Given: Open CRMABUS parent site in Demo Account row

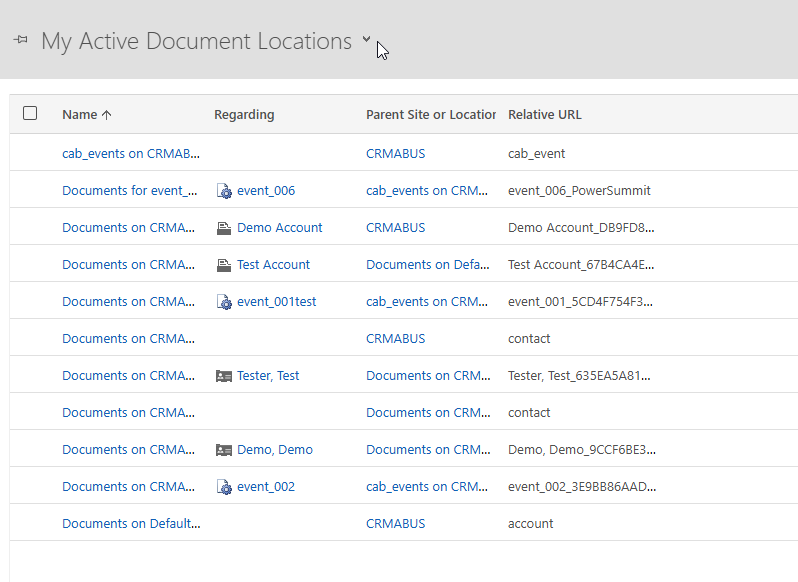Looking at the screenshot, I should pos(395,227).
